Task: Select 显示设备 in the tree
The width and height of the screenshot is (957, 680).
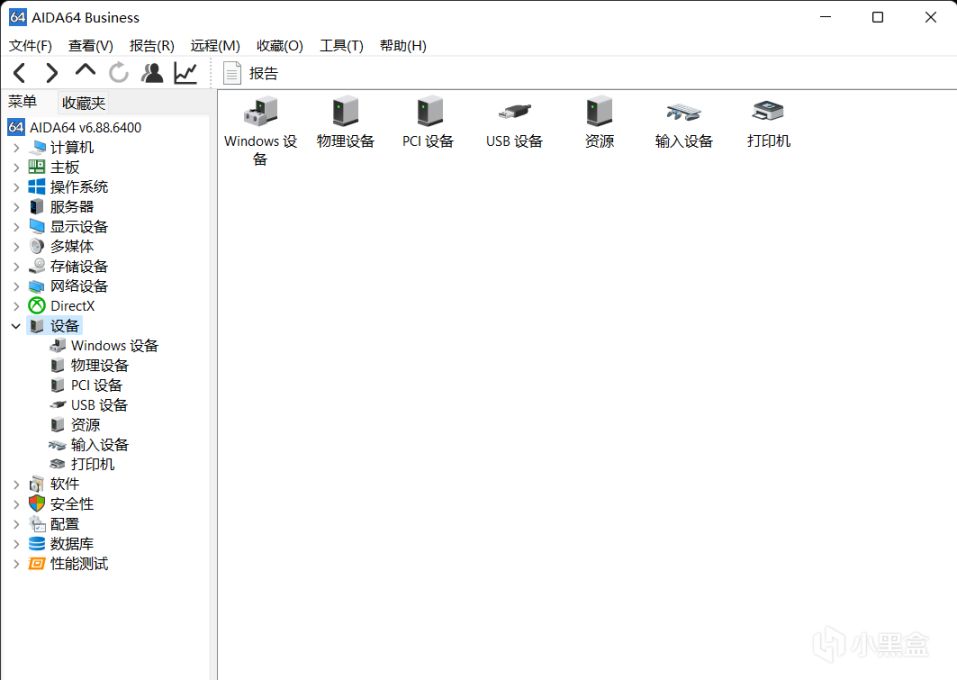Action: pyautogui.click(x=79, y=227)
